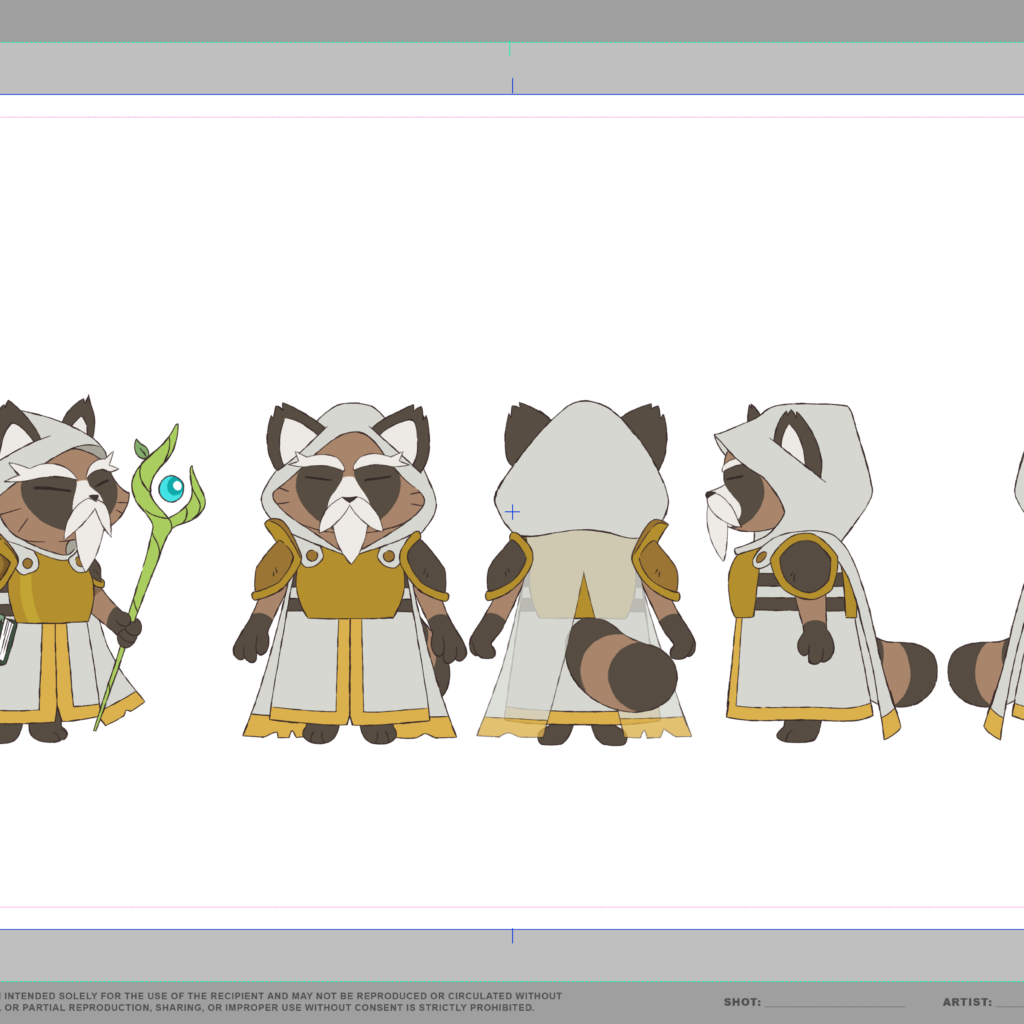This screenshot has width=1024, height=1024.
Task: Click the book held by the leftmost raccoon
Action: coord(6,640)
